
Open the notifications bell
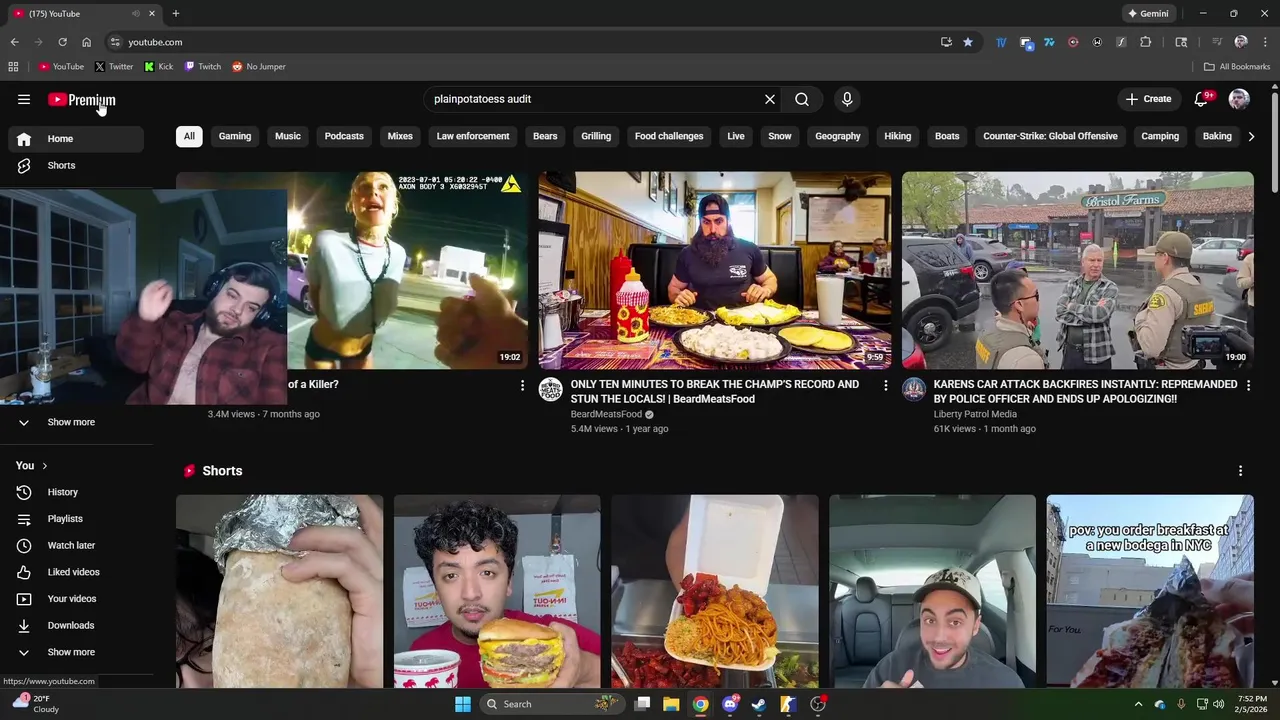(x=1201, y=99)
